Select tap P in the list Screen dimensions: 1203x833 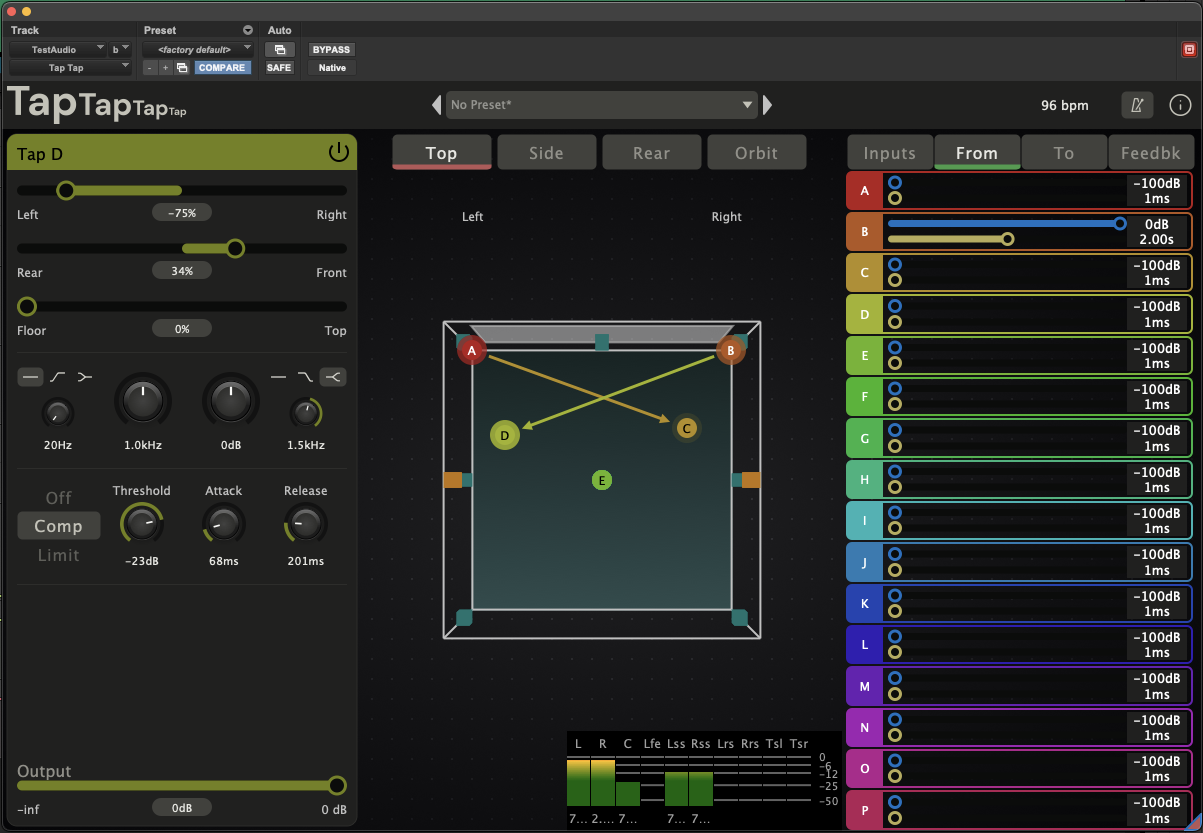click(x=864, y=809)
